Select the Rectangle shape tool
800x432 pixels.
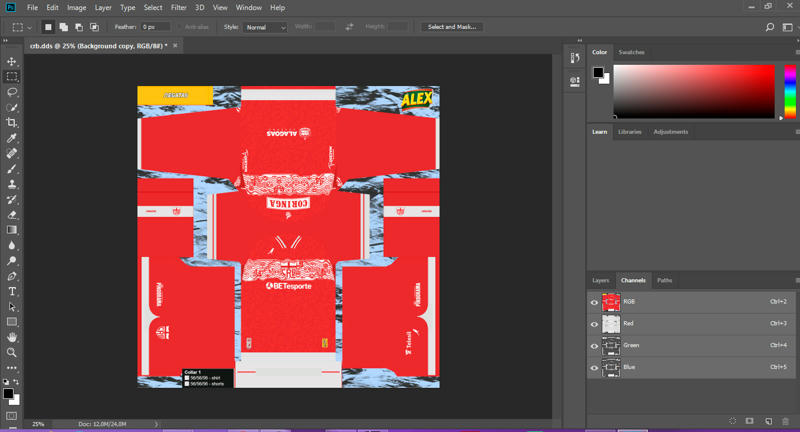pyautogui.click(x=12, y=322)
